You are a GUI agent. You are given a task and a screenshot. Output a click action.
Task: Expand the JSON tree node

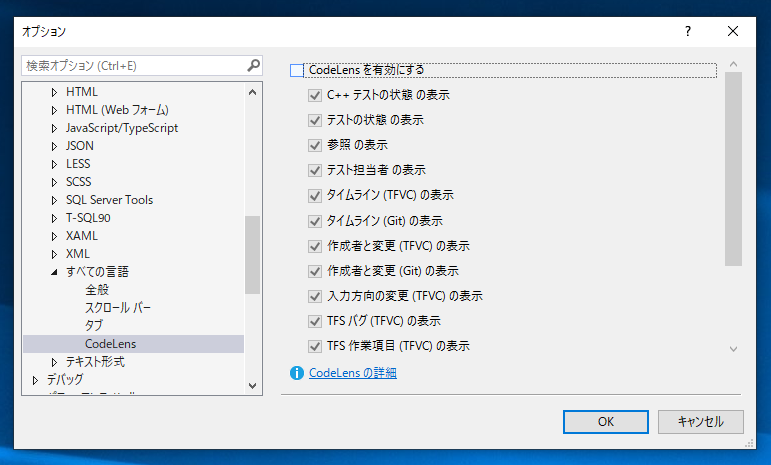coord(55,146)
